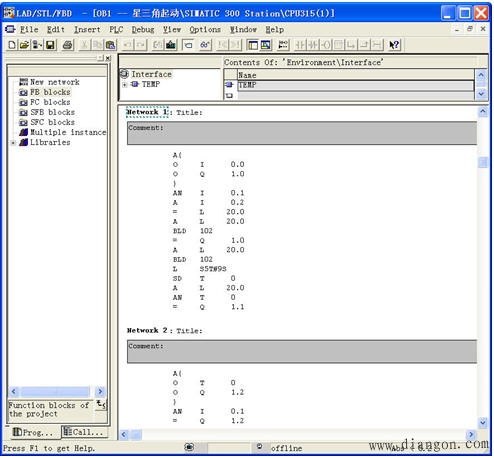Click the context Help arrow question icon

[x=394, y=45]
